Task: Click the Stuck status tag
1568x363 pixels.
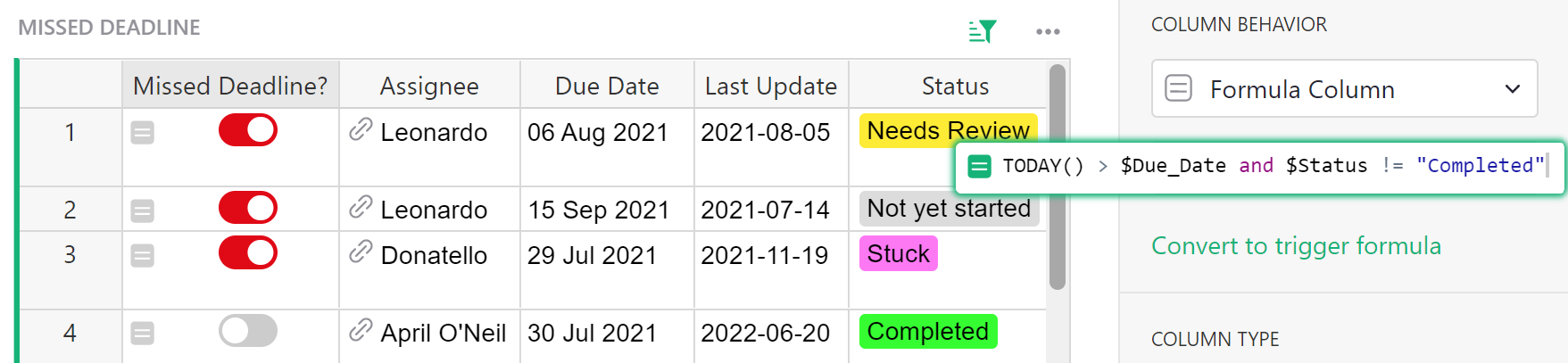Action: (898, 254)
